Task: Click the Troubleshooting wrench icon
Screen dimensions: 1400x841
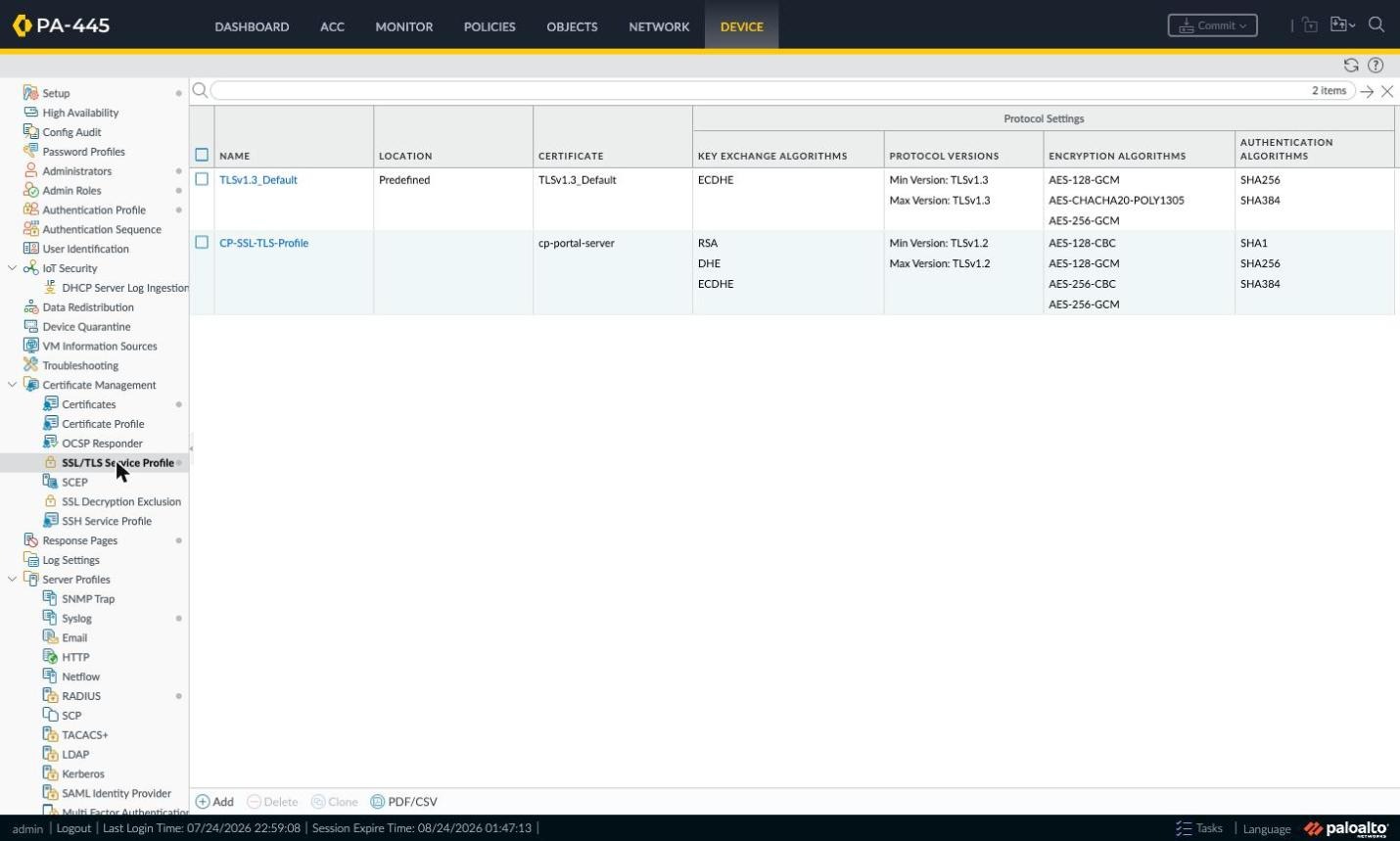Action: pyautogui.click(x=30, y=365)
